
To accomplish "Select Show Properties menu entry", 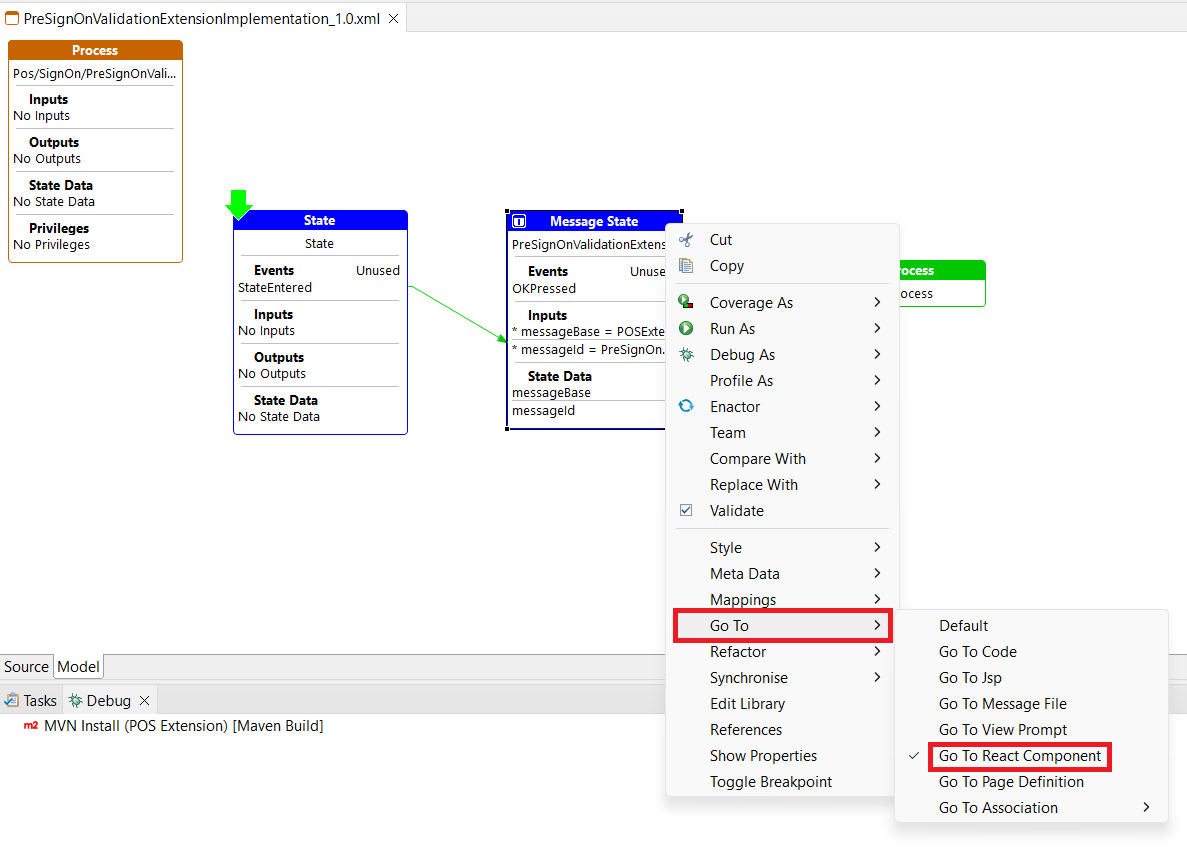I will [x=763, y=756].
